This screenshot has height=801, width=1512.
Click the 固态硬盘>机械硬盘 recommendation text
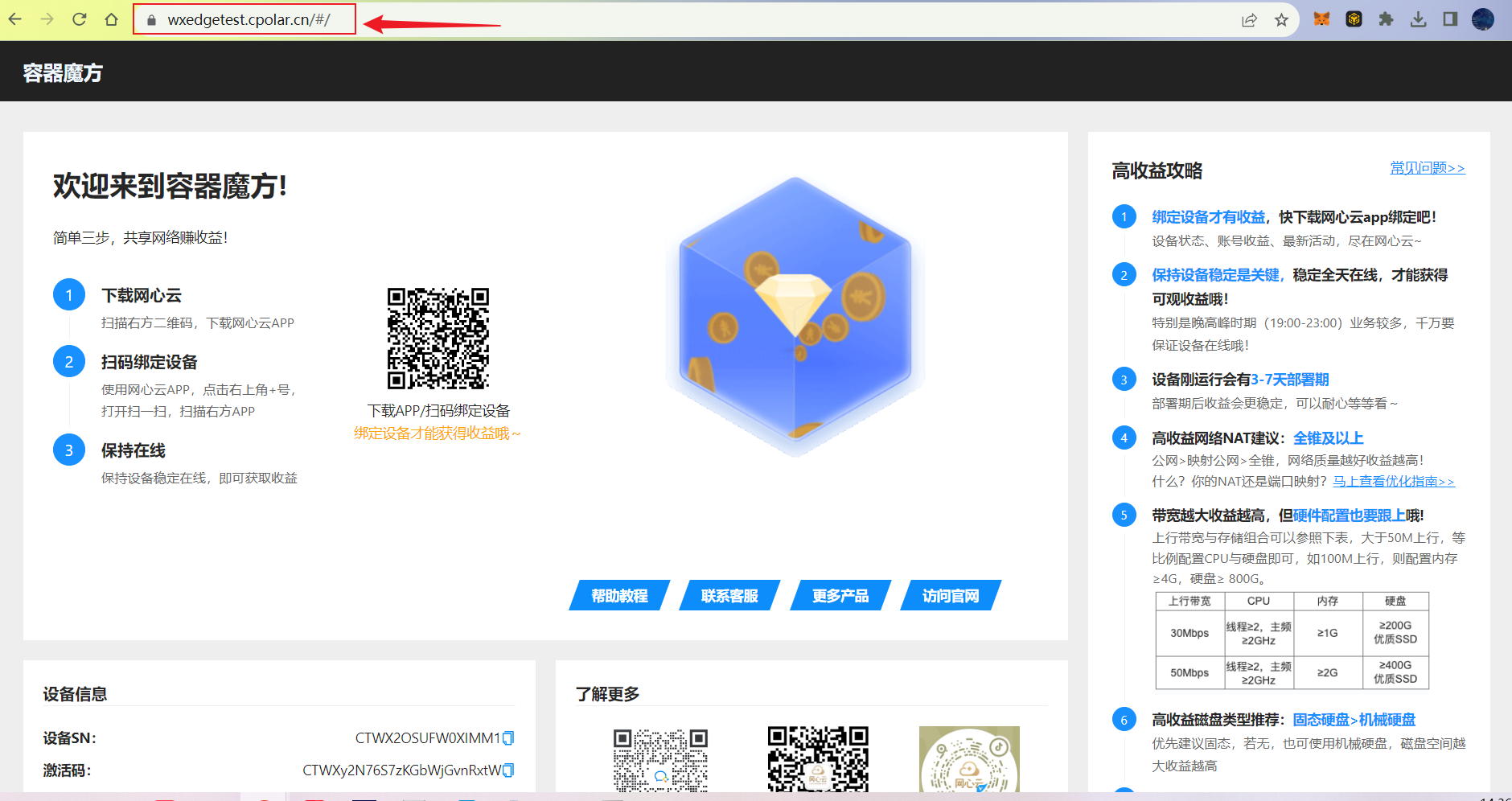coord(1354,720)
